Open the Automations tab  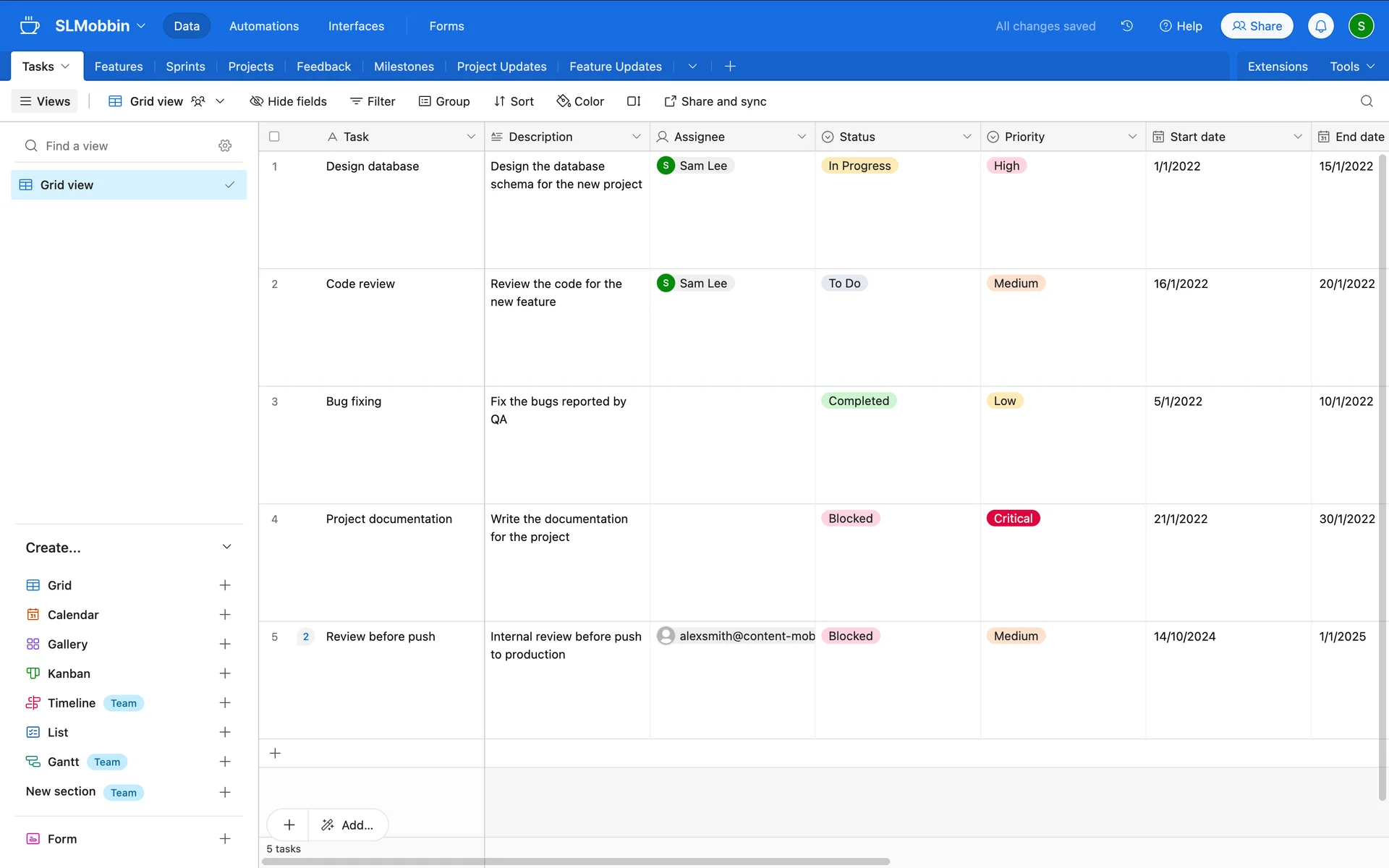(263, 26)
